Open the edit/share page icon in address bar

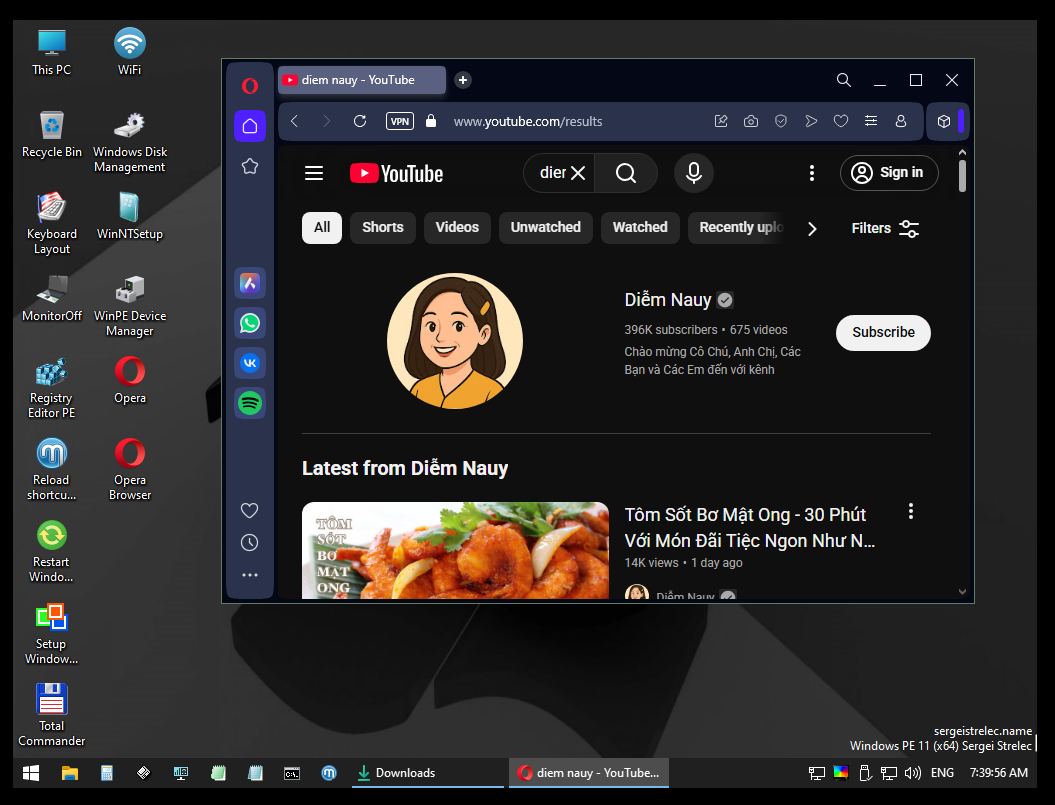click(721, 121)
